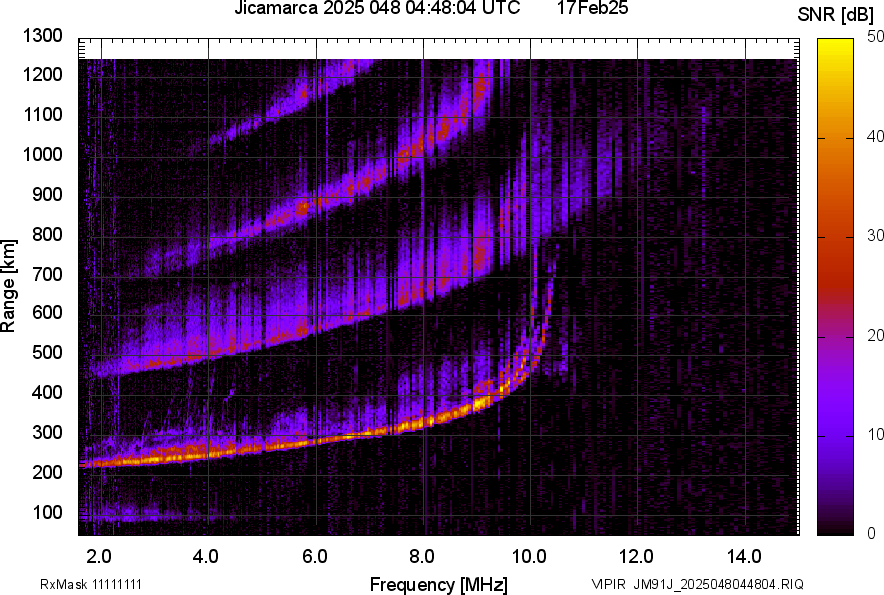The image size is (884, 595).
Task: Click the 'Range [km]' axis label
Action: tap(8, 286)
